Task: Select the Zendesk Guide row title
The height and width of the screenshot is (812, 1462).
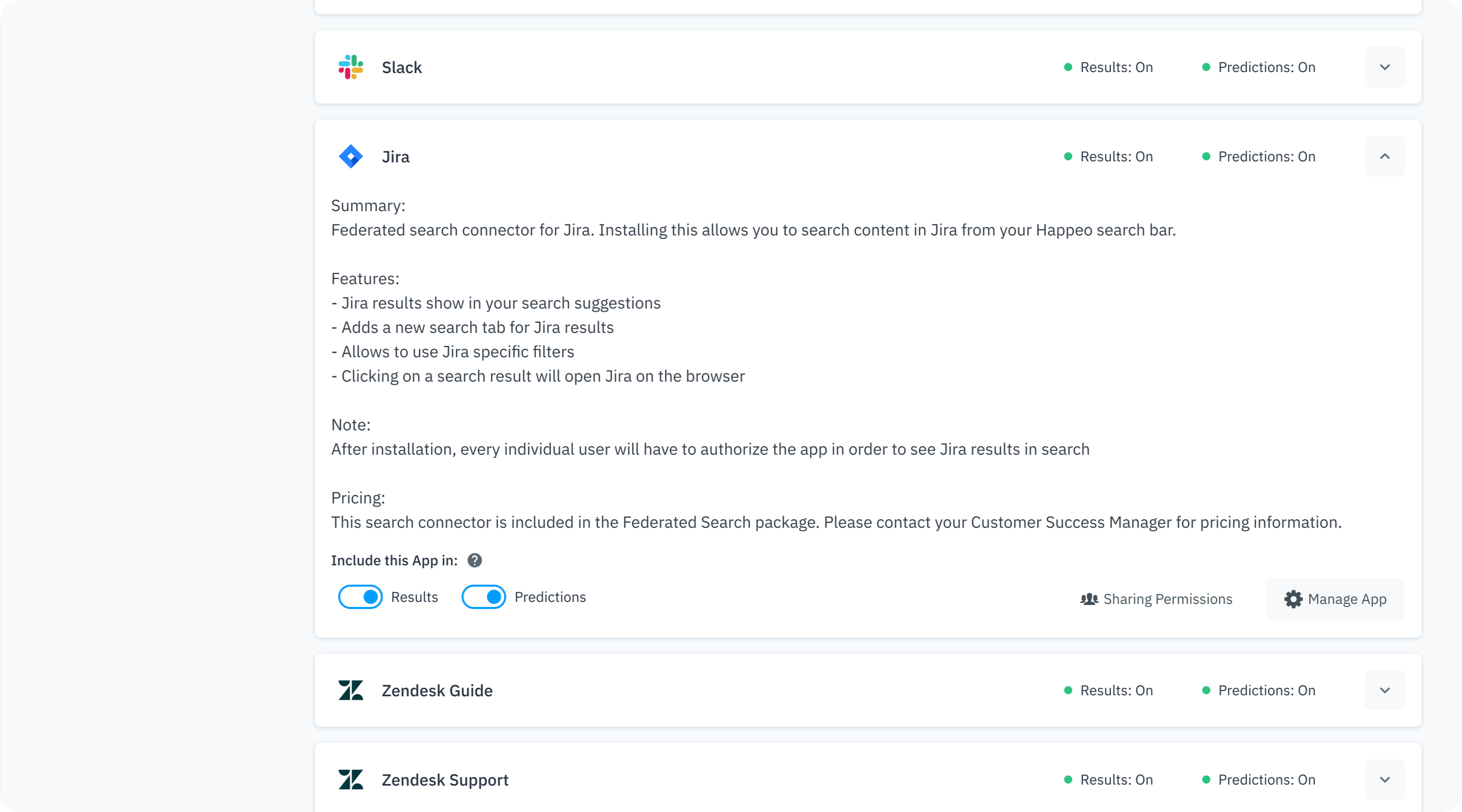Action: (437, 690)
